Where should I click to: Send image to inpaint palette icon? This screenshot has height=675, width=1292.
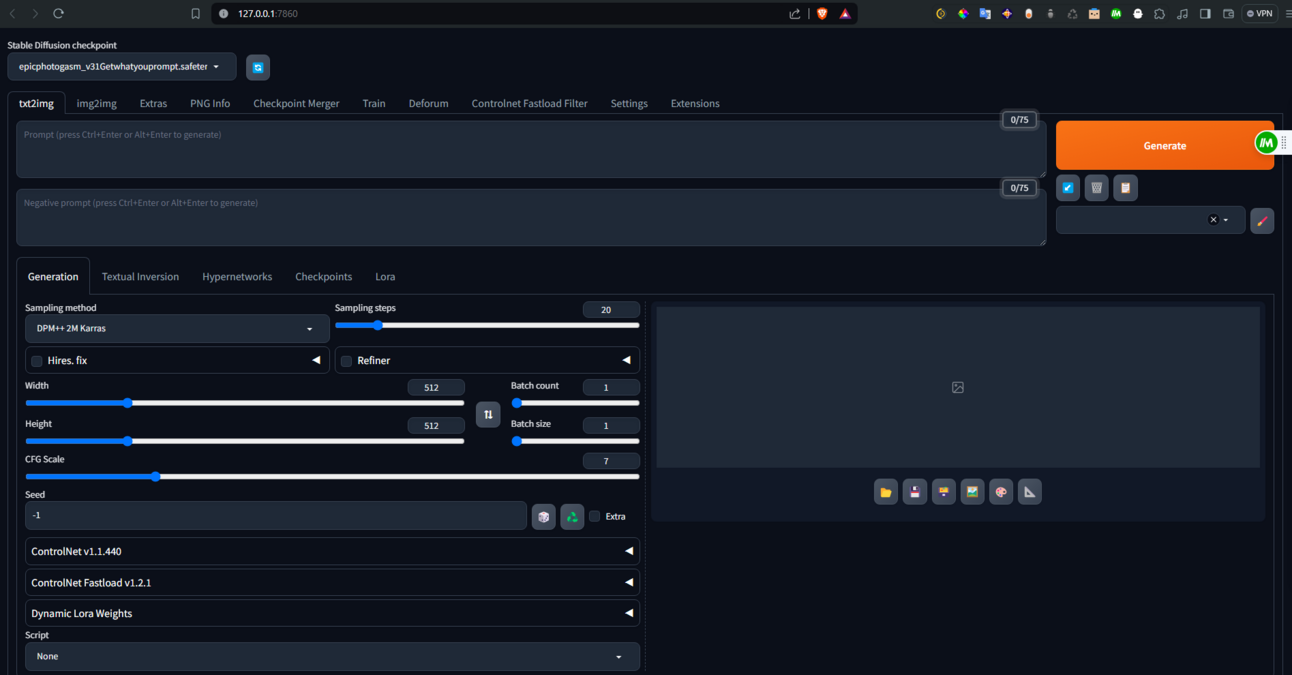[1001, 492]
